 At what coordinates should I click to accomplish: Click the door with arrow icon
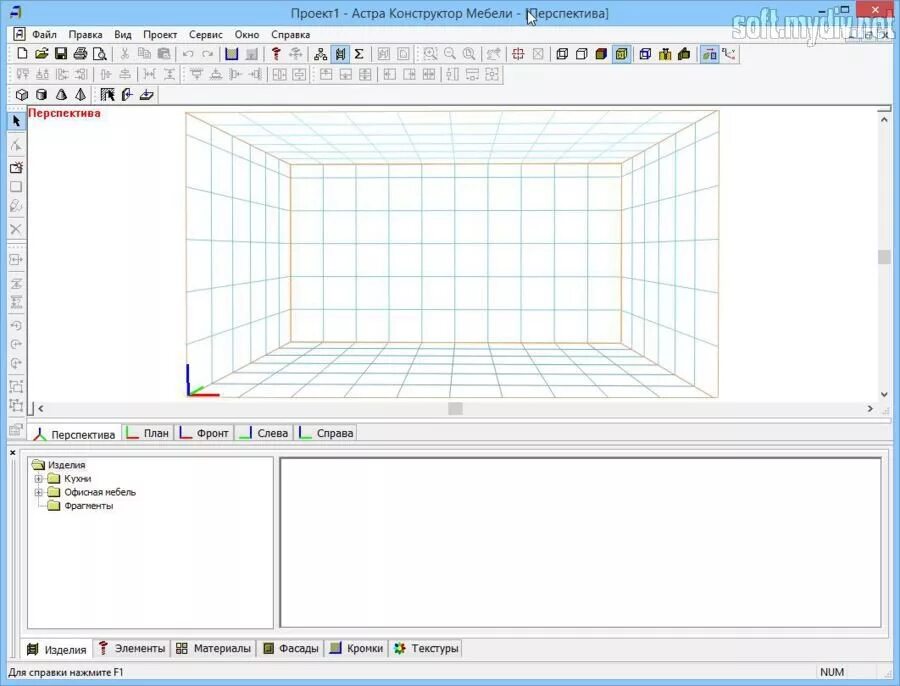(127, 95)
